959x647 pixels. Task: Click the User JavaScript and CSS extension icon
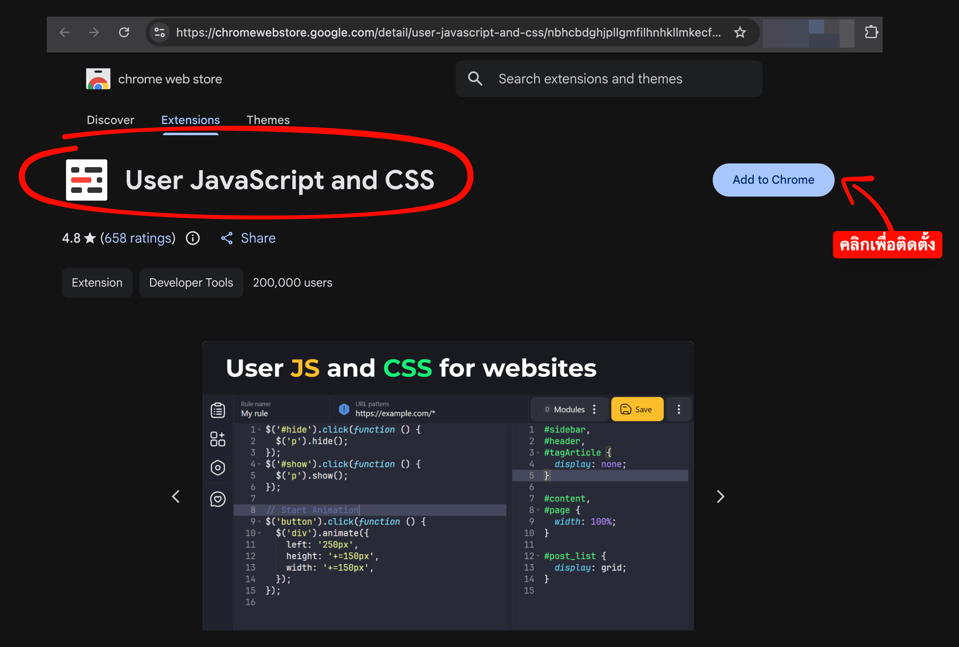point(86,180)
